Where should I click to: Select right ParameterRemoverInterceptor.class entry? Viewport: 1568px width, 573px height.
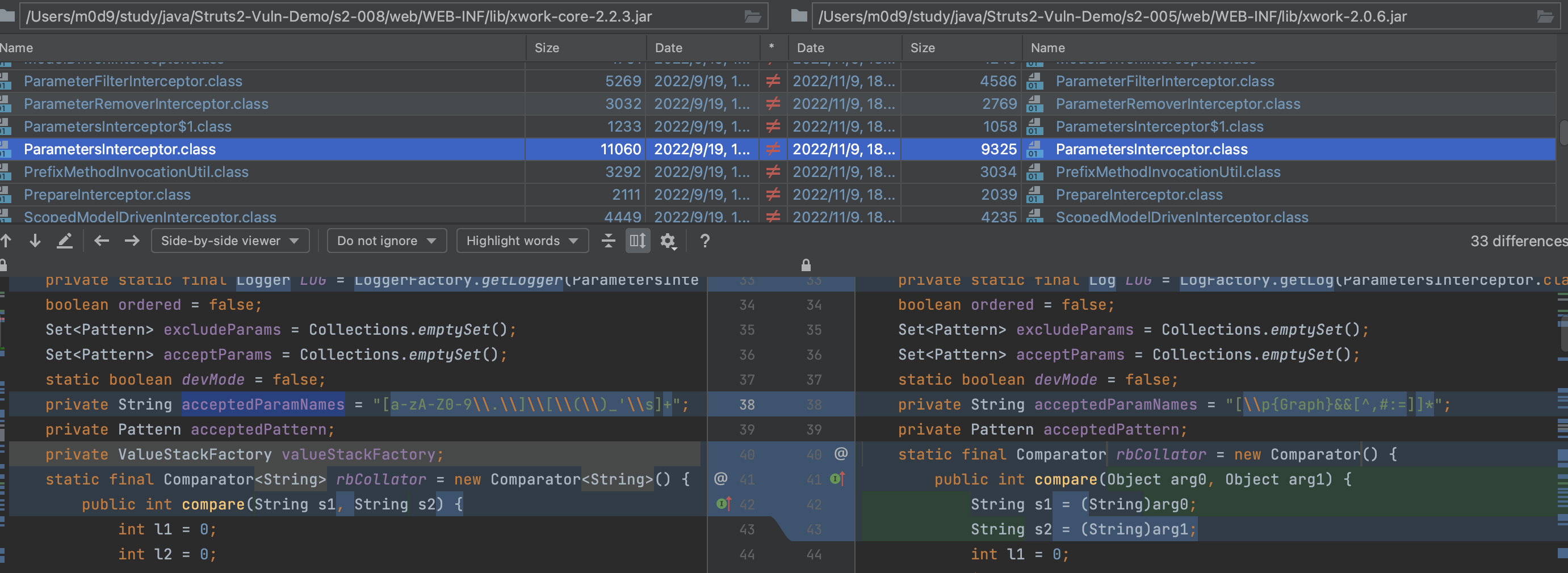[x=1178, y=104]
